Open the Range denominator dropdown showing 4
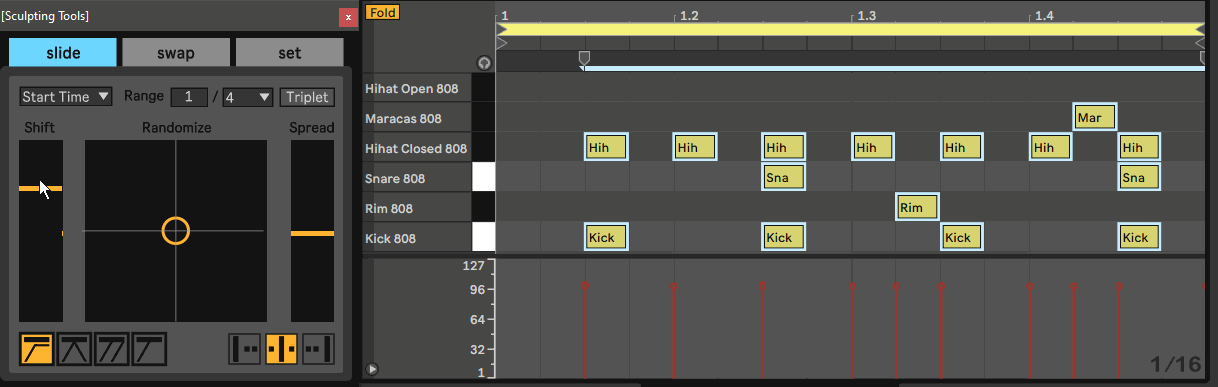Screen dimensions: 1218x387 pos(248,97)
